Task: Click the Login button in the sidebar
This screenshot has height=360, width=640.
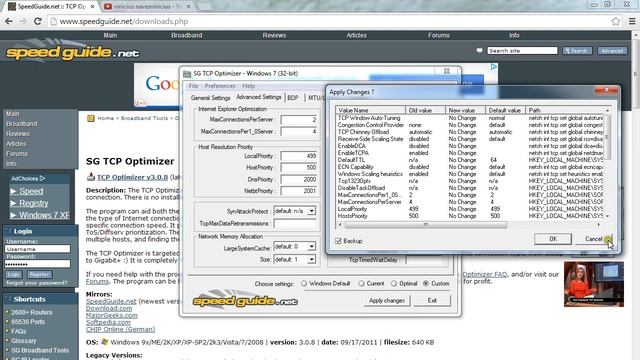Action: pos(13,275)
